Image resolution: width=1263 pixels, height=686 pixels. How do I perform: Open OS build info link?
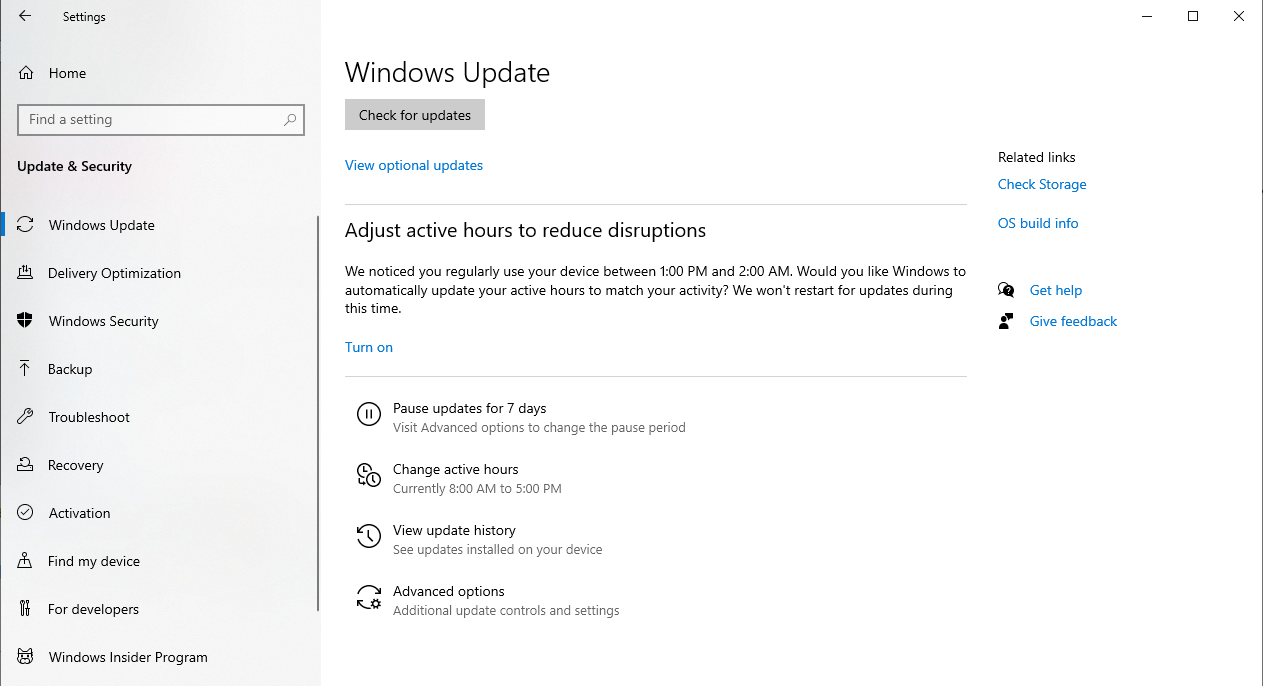click(x=1038, y=223)
